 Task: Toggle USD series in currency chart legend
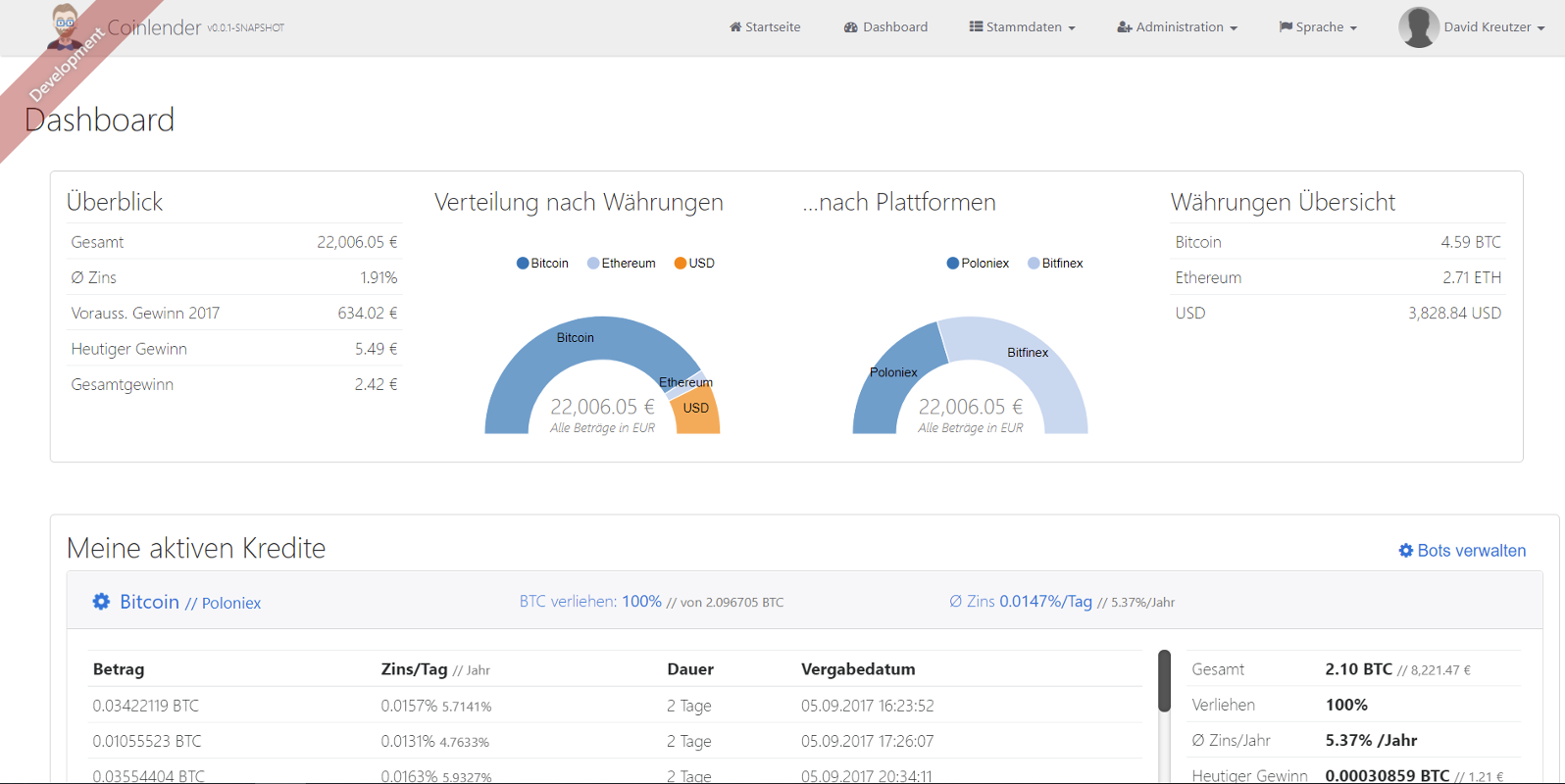(x=694, y=264)
